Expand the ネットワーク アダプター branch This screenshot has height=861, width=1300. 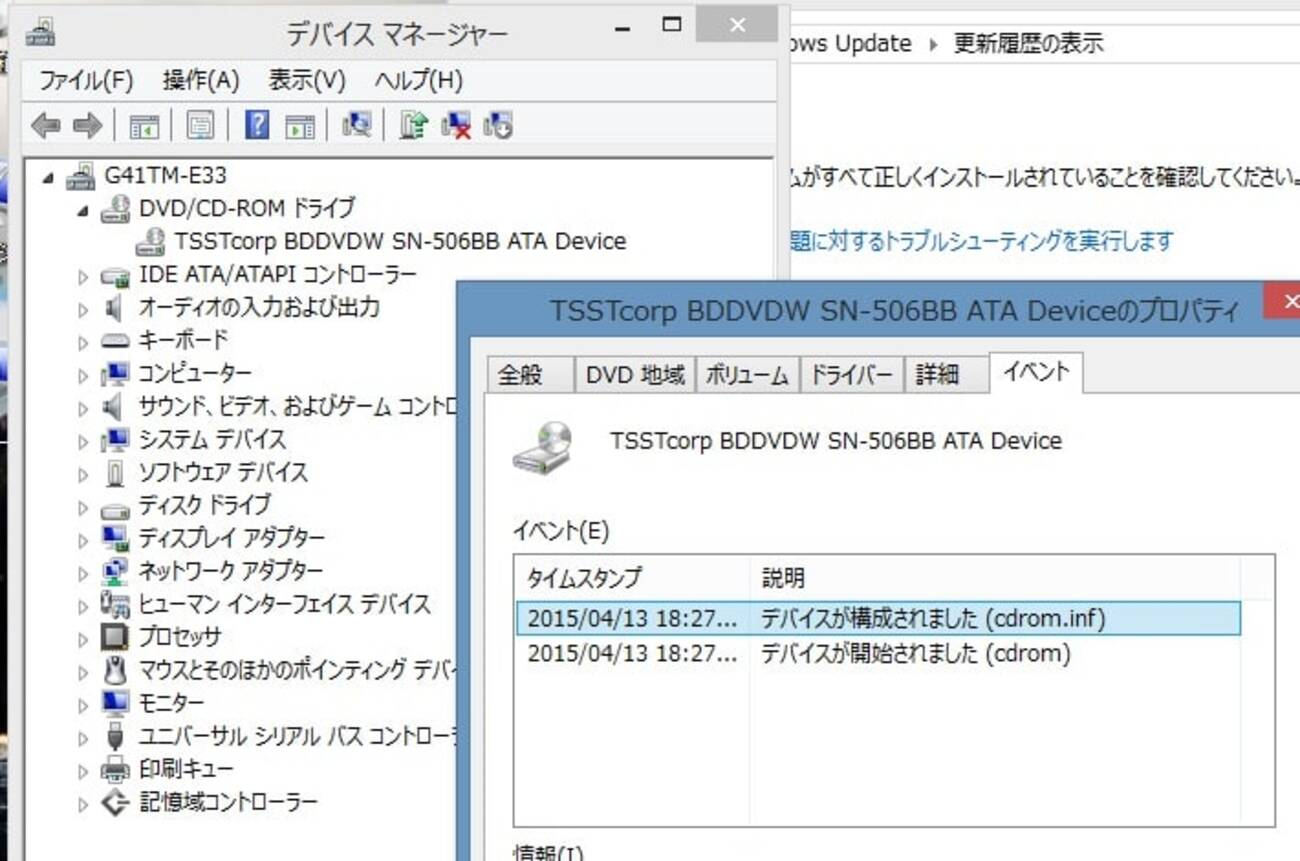click(x=83, y=573)
